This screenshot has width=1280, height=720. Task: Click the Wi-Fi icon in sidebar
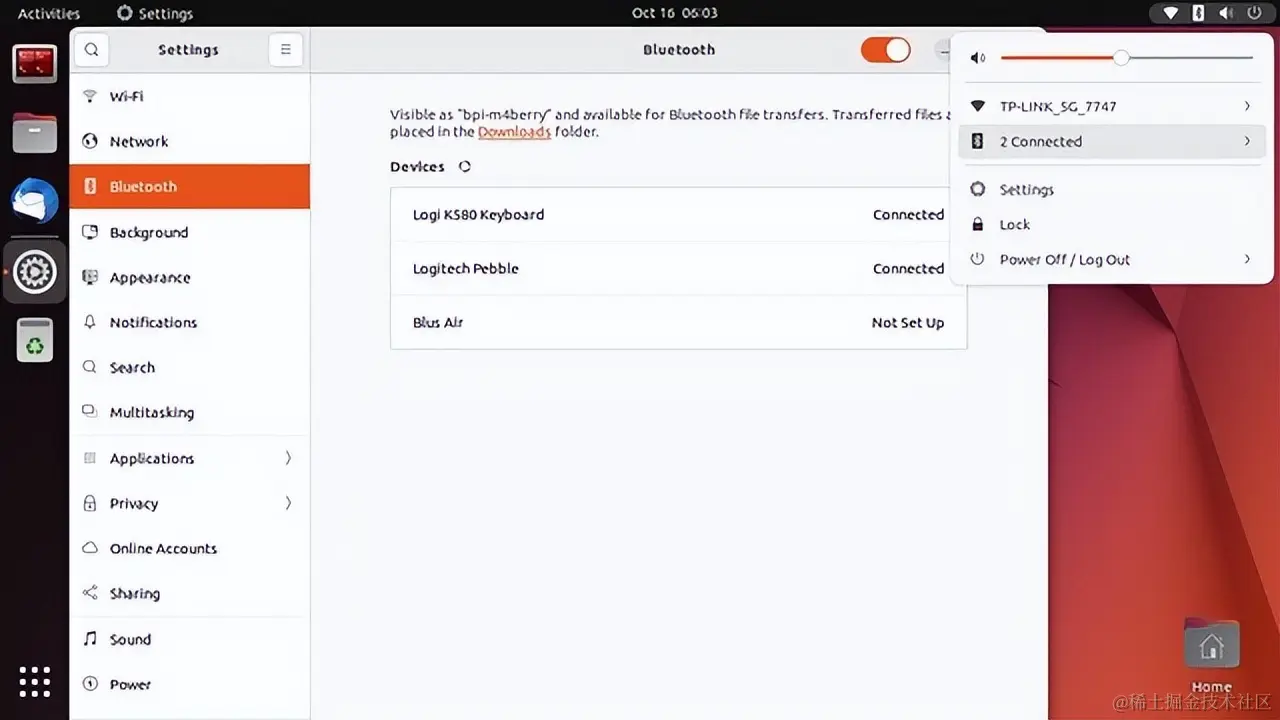(90, 96)
